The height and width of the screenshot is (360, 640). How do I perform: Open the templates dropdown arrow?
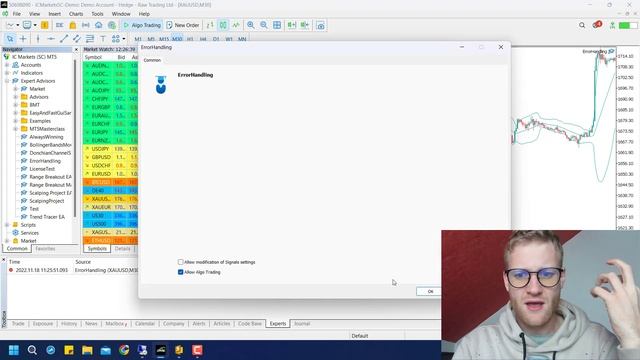(x=35, y=25)
